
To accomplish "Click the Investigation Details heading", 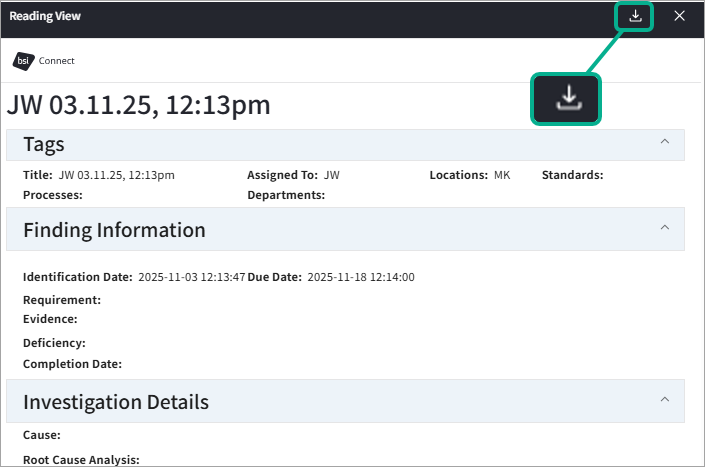I will pos(116,402).
